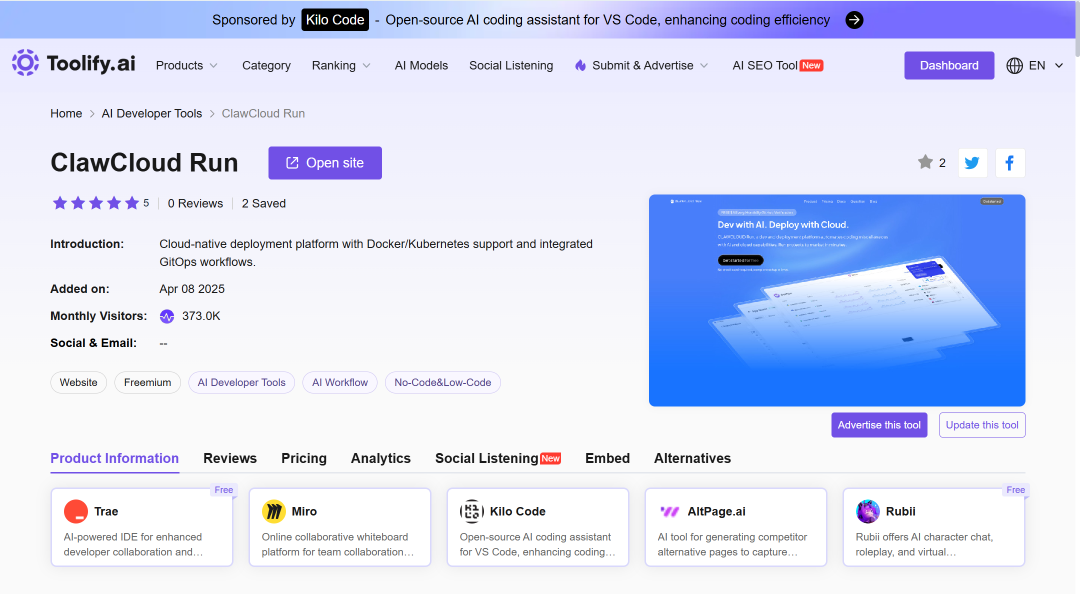
Task: Share on Facebook using f icon
Action: tap(1010, 163)
